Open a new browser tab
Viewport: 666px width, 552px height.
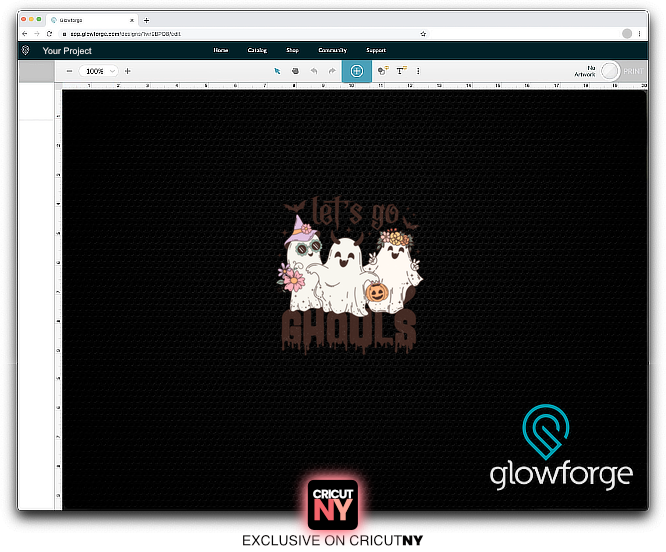click(x=147, y=20)
